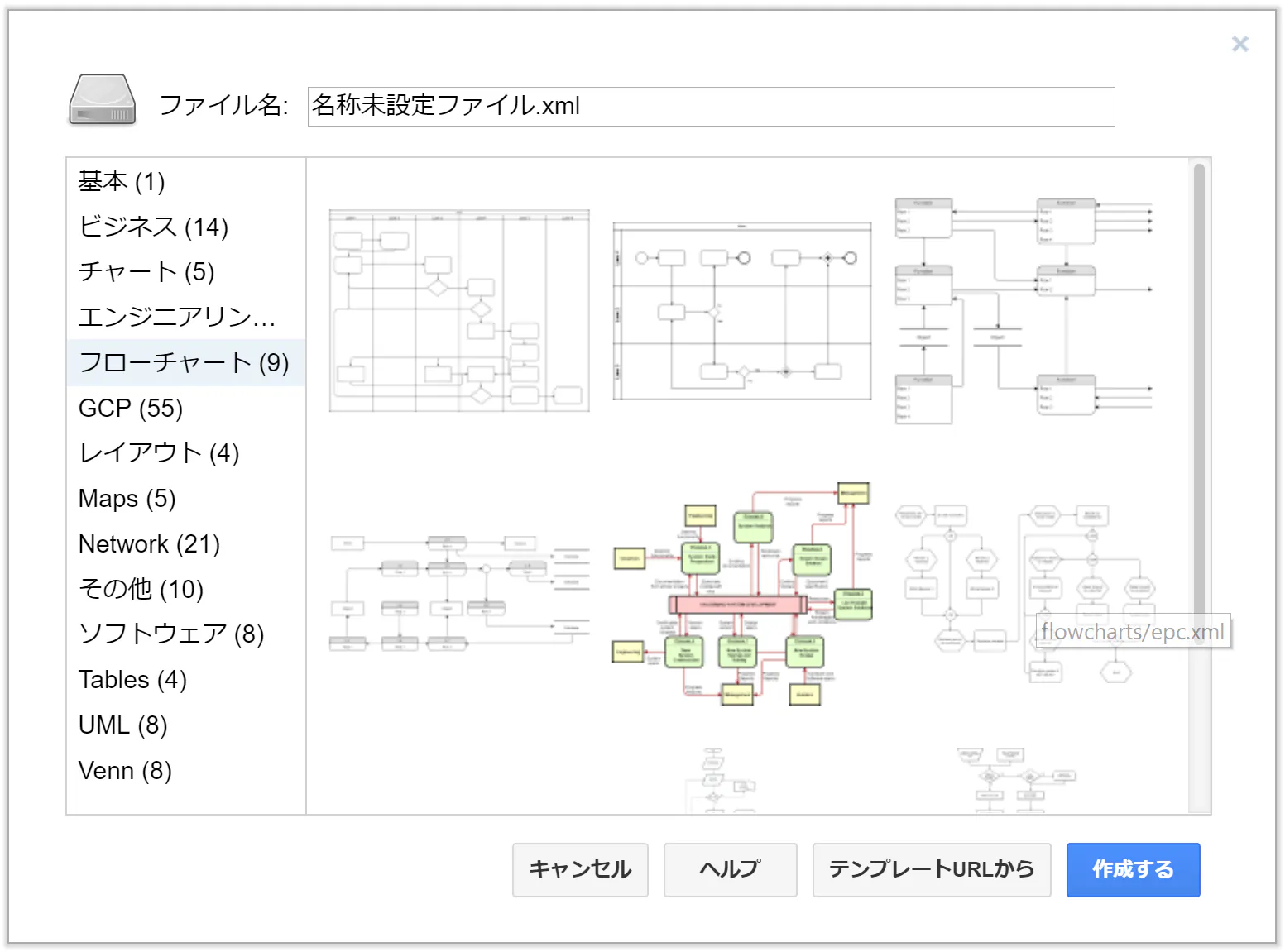Select the エンジニアリン... category
Viewport: 1285px width, 952px height.
coord(186,317)
